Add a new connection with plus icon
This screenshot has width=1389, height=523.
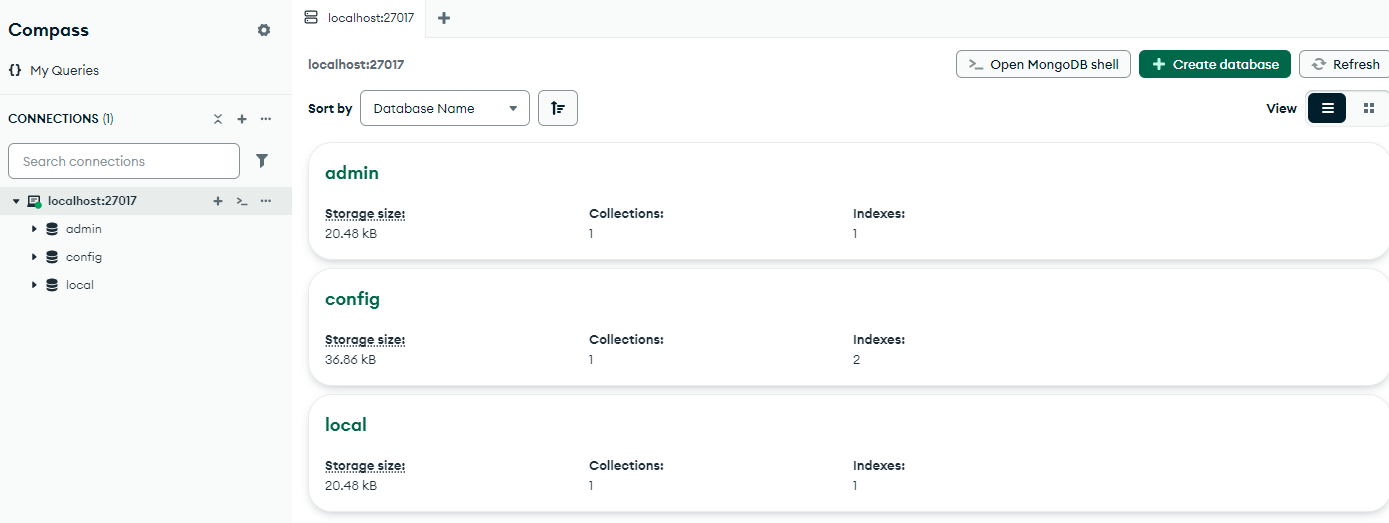tap(242, 119)
